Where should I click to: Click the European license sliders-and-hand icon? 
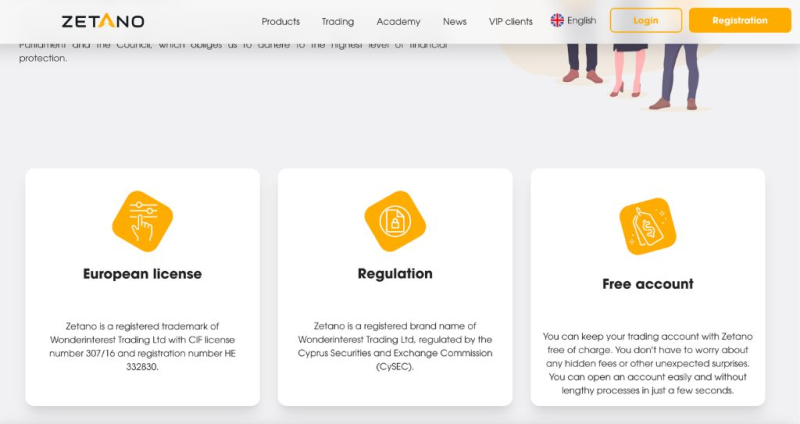click(x=142, y=221)
